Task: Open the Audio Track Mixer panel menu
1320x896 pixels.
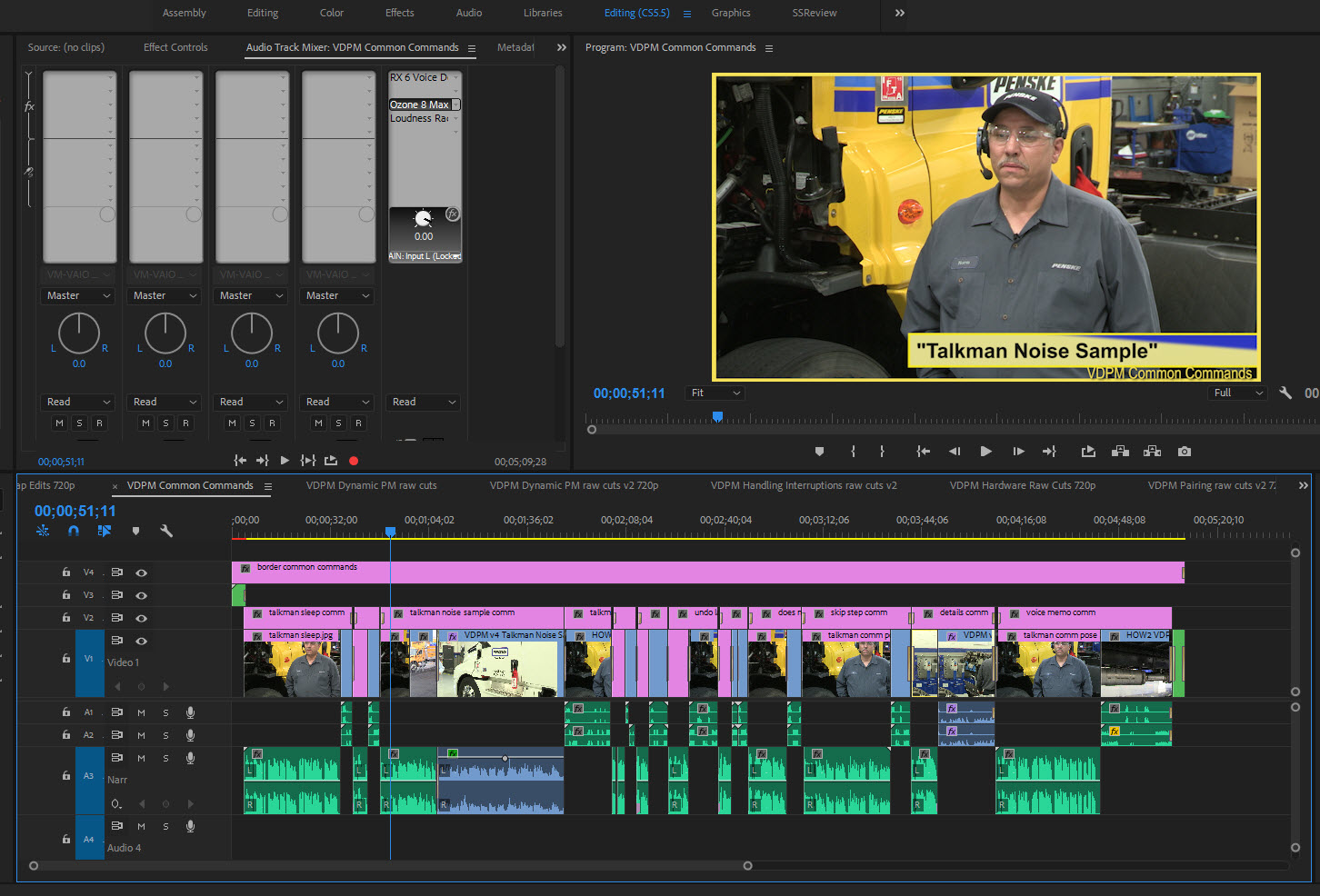Action: (472, 48)
